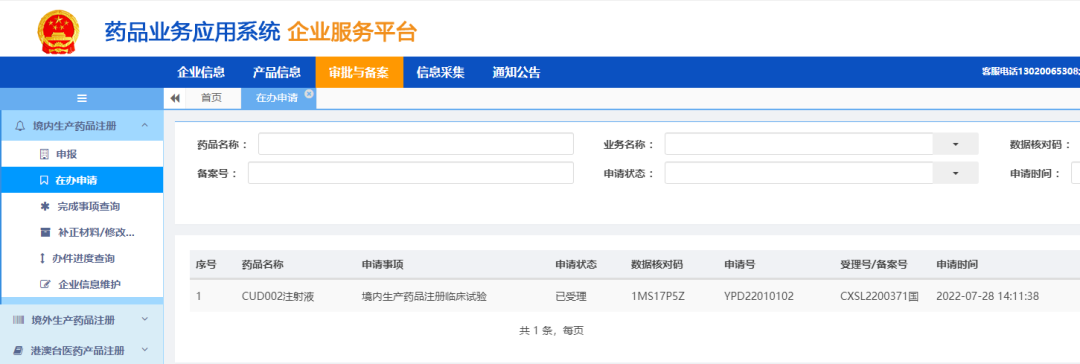
Task: Click the asterisk icon beside 完成事项查询
Action: (45, 206)
